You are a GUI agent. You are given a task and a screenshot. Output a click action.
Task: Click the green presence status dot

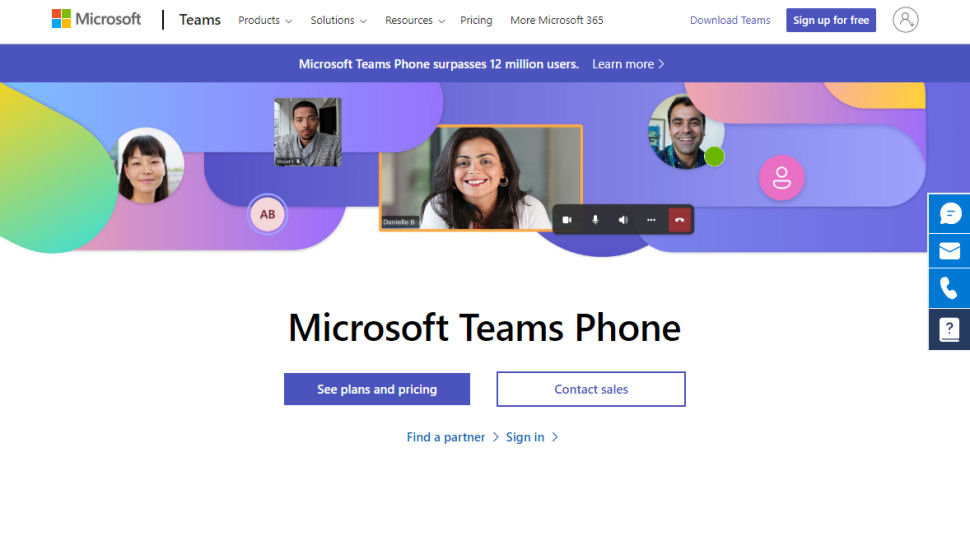[x=714, y=157]
